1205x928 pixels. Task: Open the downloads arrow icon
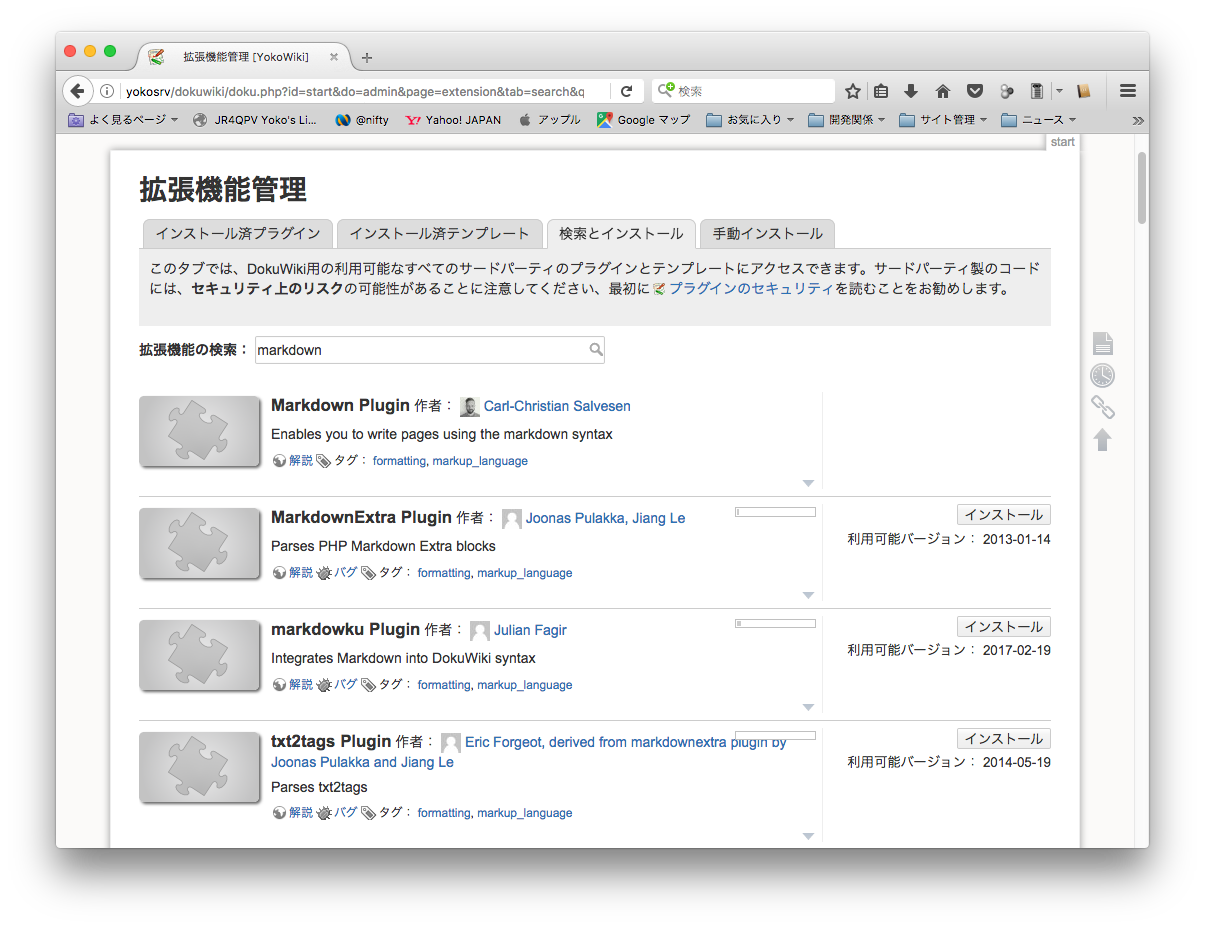pyautogui.click(x=911, y=91)
